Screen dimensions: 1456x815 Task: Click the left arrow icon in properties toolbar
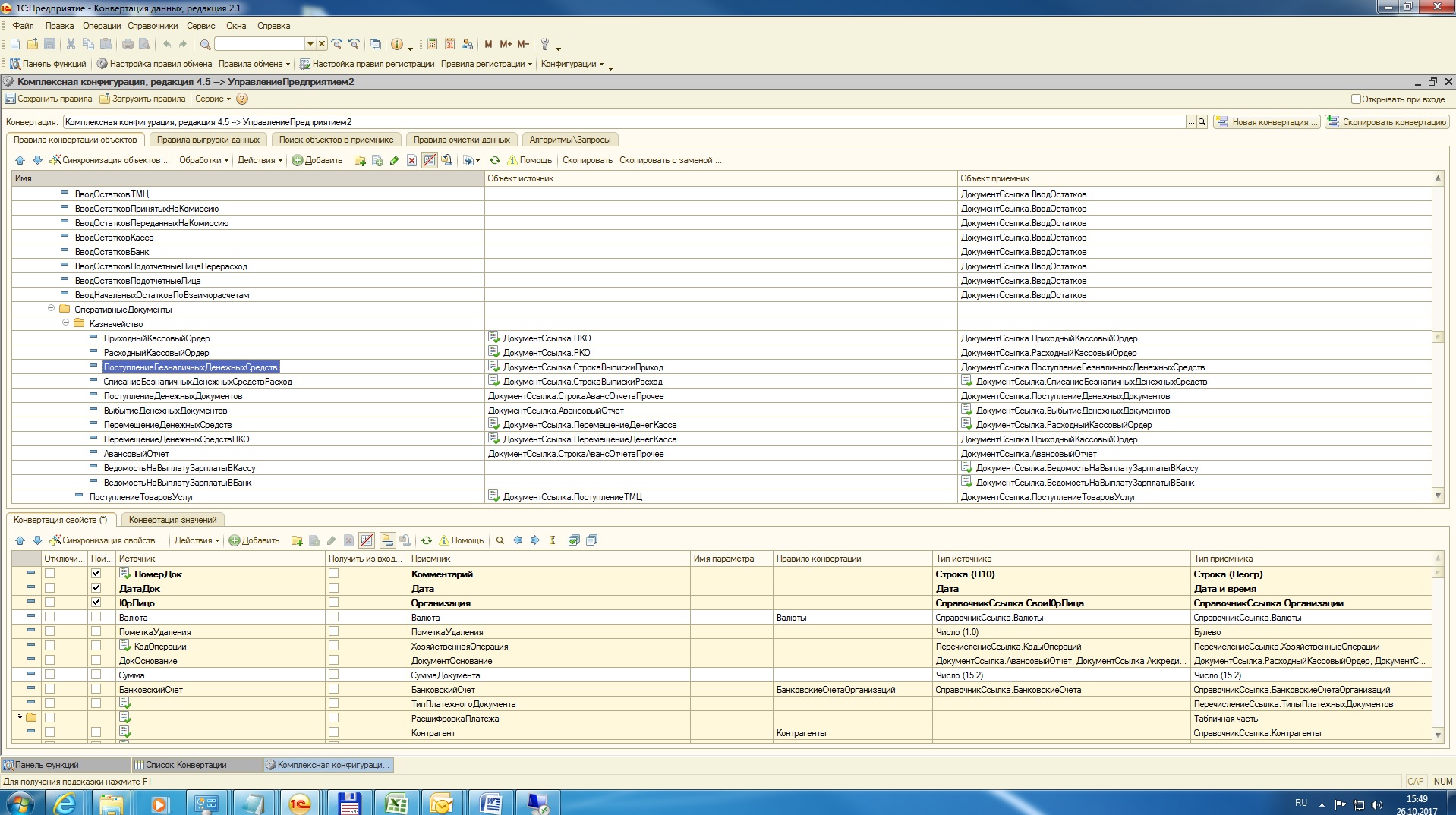pyautogui.click(x=518, y=540)
